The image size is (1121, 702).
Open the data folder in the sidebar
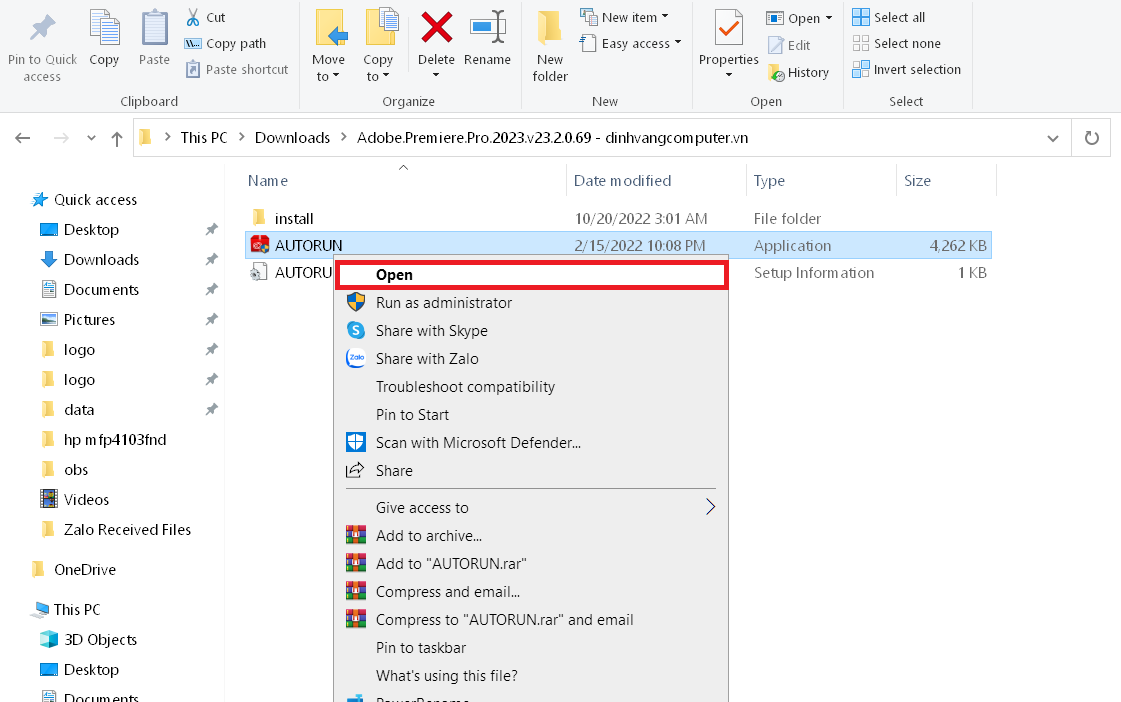pyautogui.click(x=68, y=410)
